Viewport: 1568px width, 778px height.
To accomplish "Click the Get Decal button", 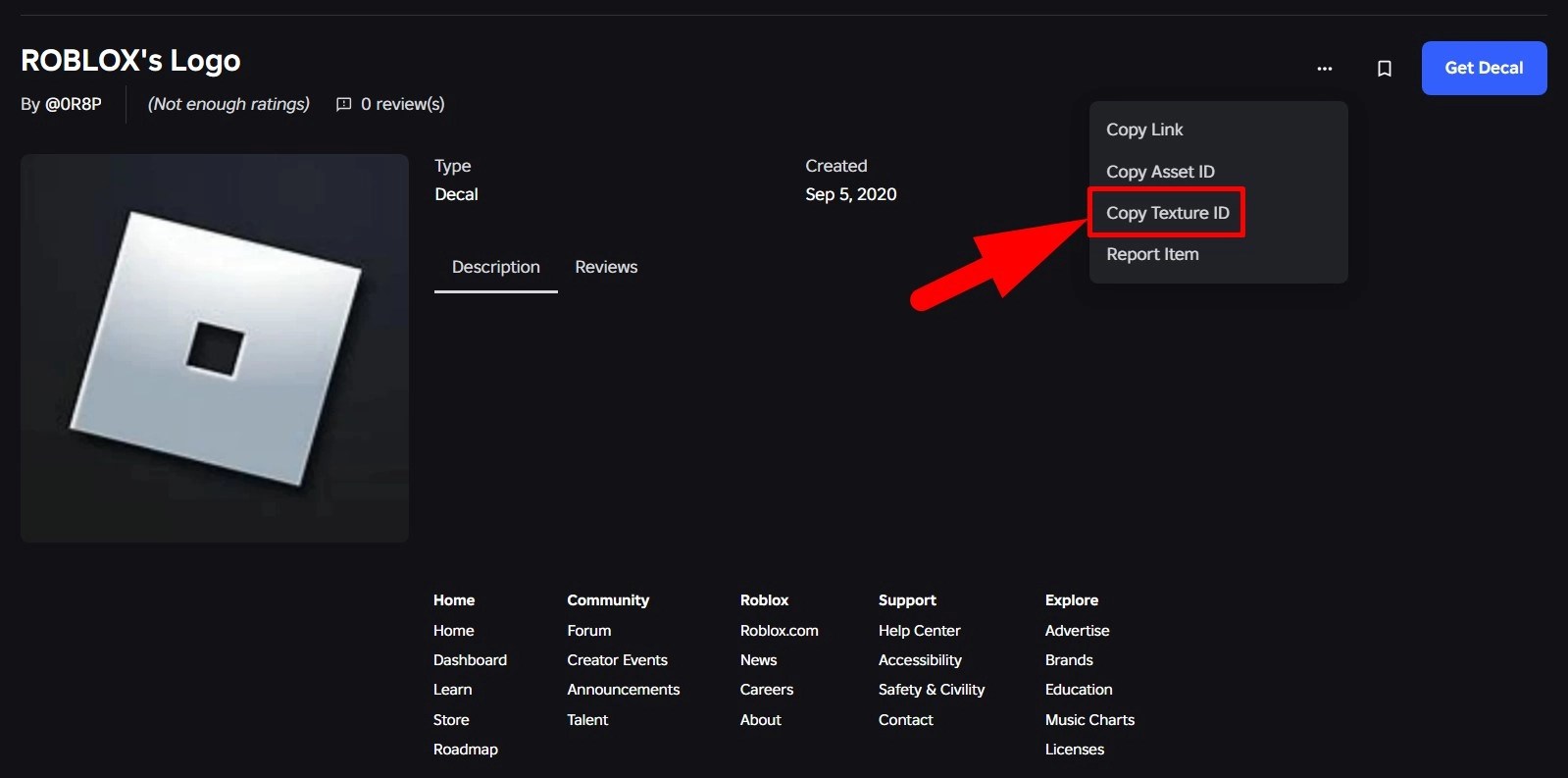I will [x=1484, y=68].
